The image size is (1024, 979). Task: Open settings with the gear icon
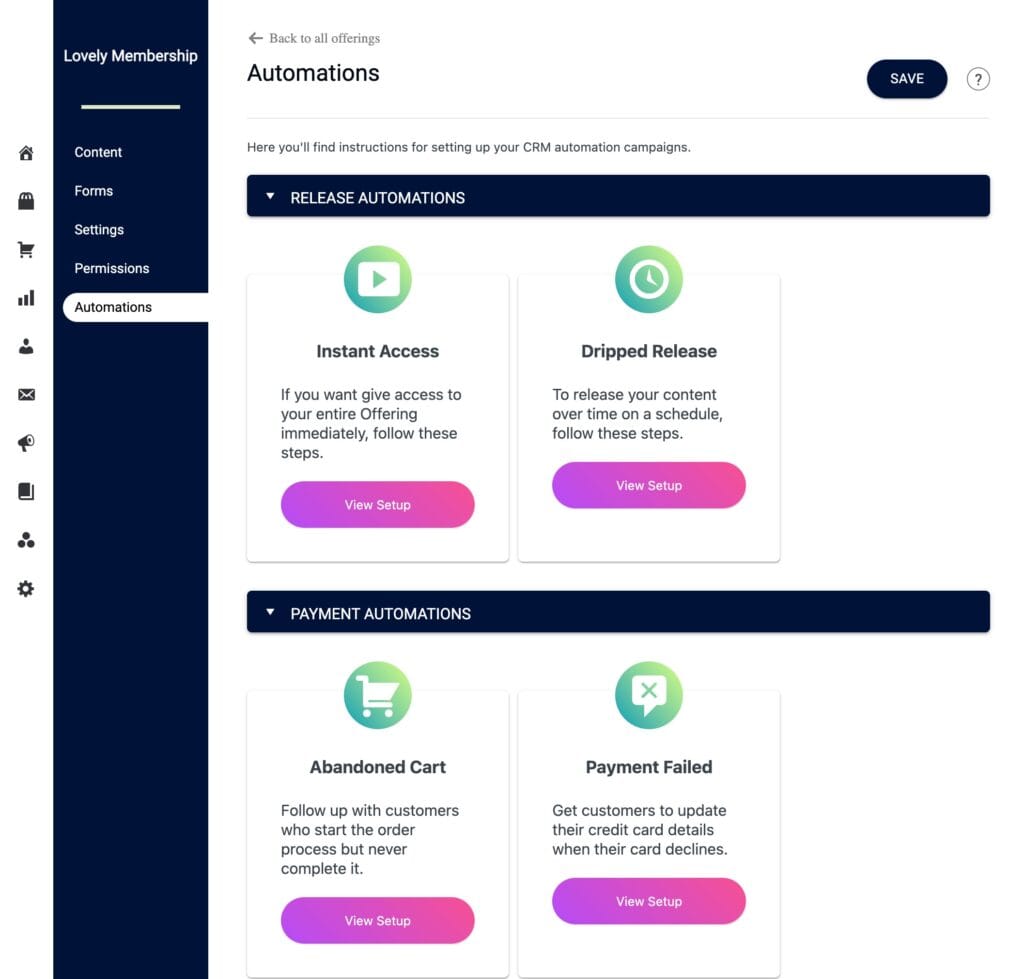coord(25,589)
